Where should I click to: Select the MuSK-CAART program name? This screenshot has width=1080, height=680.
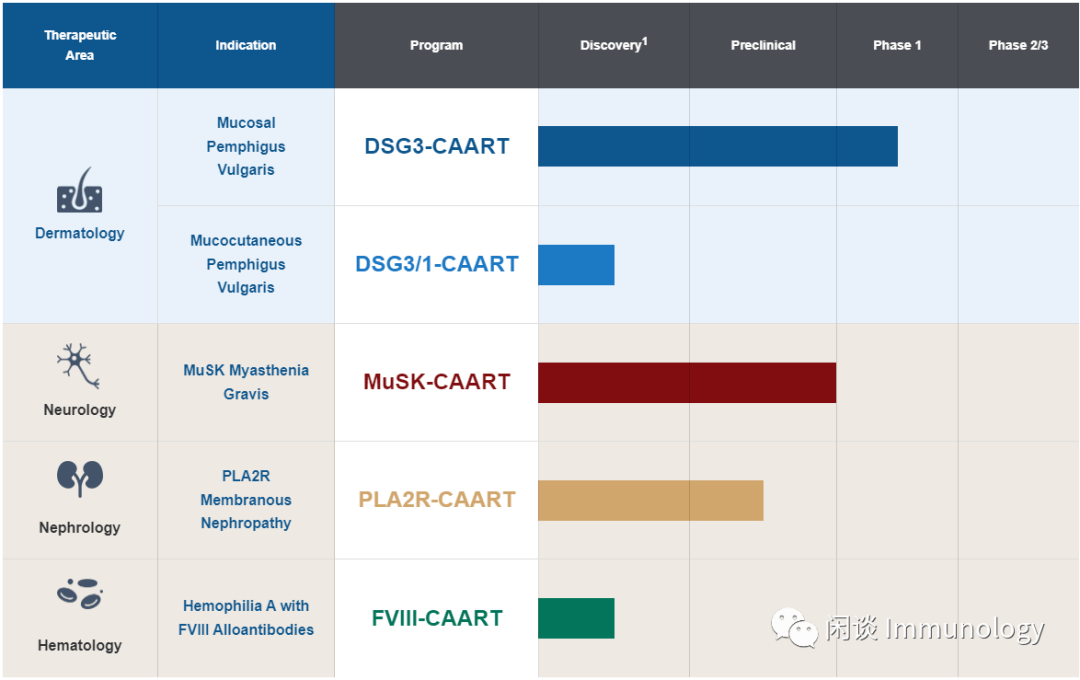click(437, 382)
